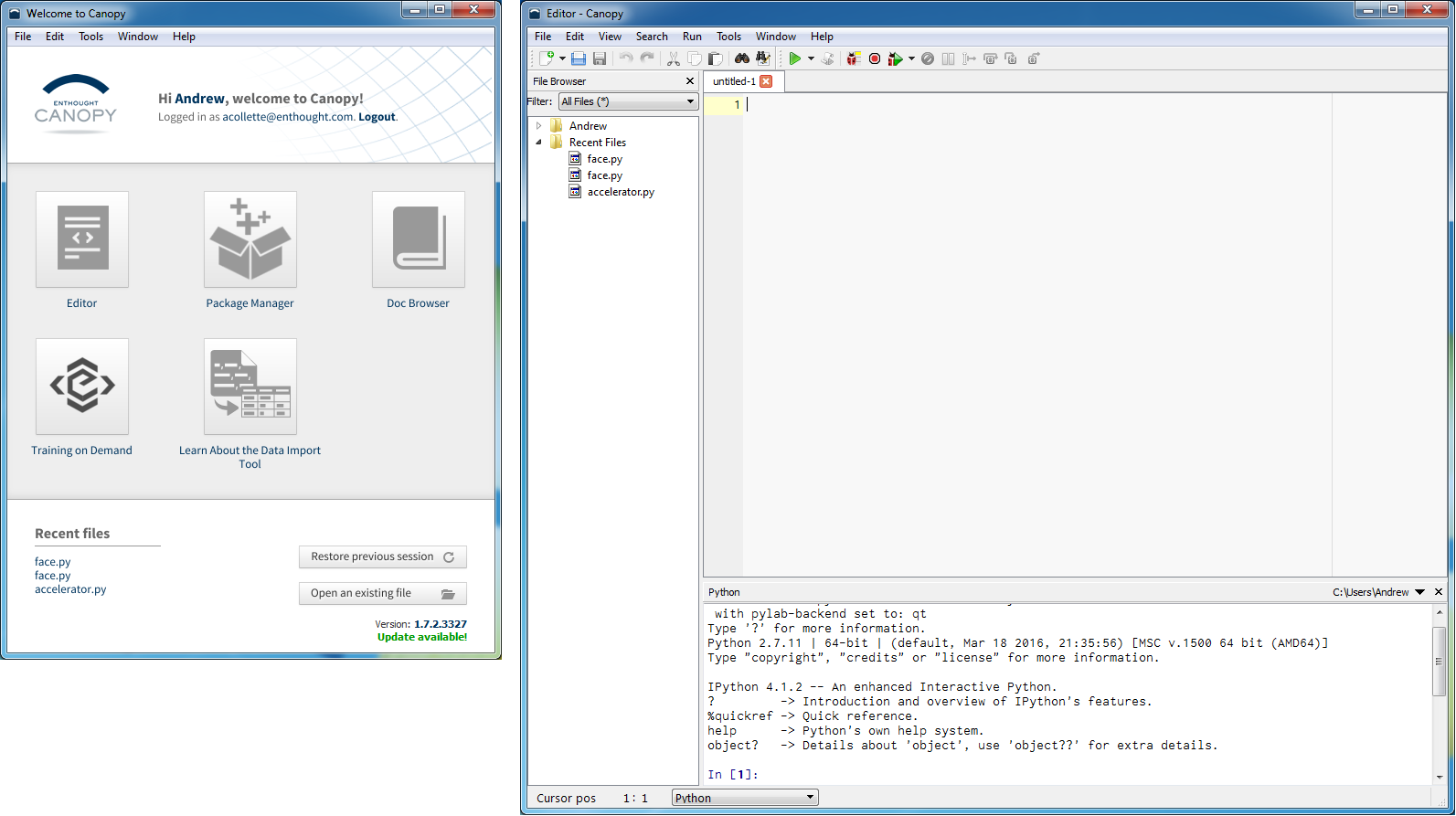Click the Paste clipboard icon
1456x816 pixels.
coord(716,58)
